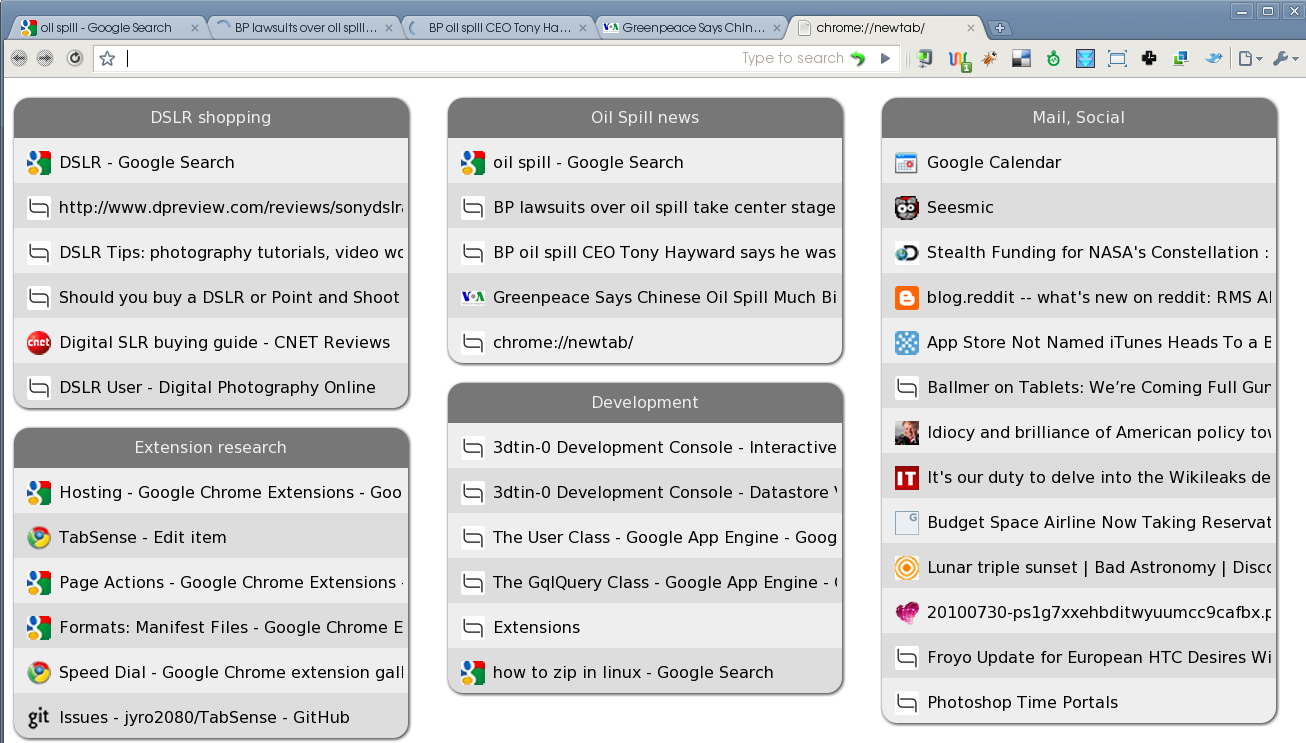Click in the address bar input field
The height and width of the screenshot is (743, 1306).
pos(430,59)
